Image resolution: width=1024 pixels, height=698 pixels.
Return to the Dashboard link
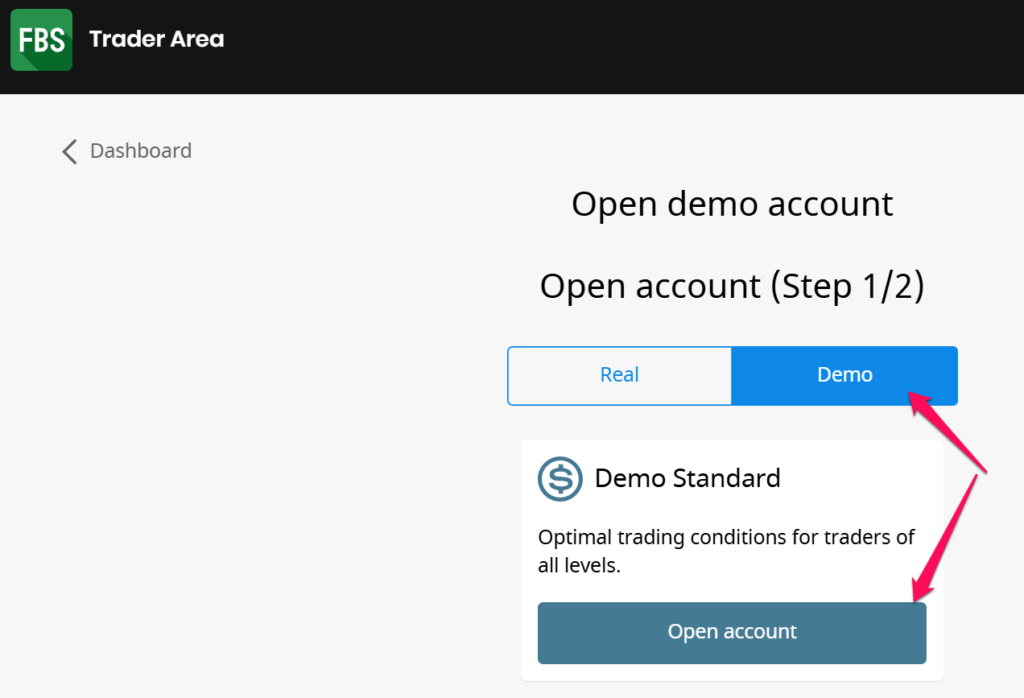[x=140, y=151]
